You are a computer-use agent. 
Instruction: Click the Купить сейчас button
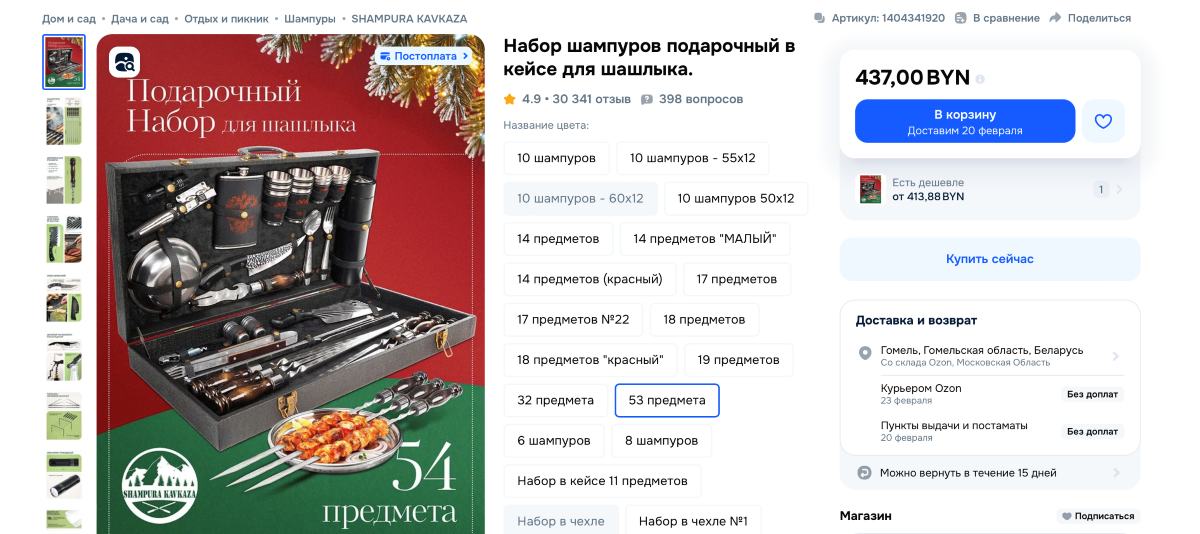click(x=990, y=259)
